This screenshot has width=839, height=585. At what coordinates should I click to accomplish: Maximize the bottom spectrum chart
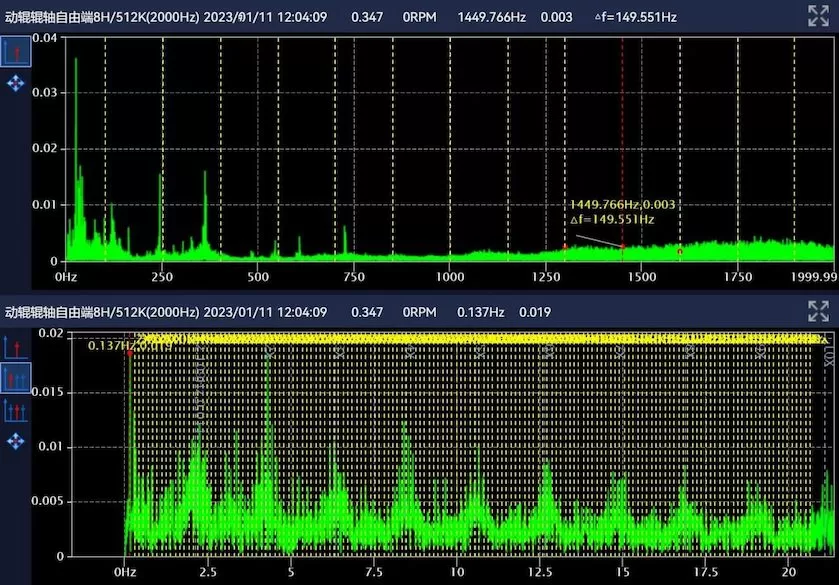tap(818, 311)
